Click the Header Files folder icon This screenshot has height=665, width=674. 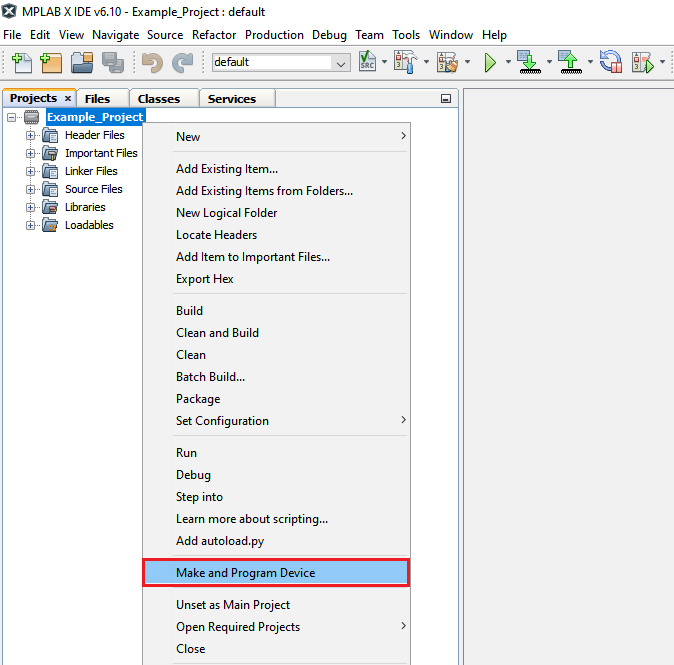coord(50,135)
